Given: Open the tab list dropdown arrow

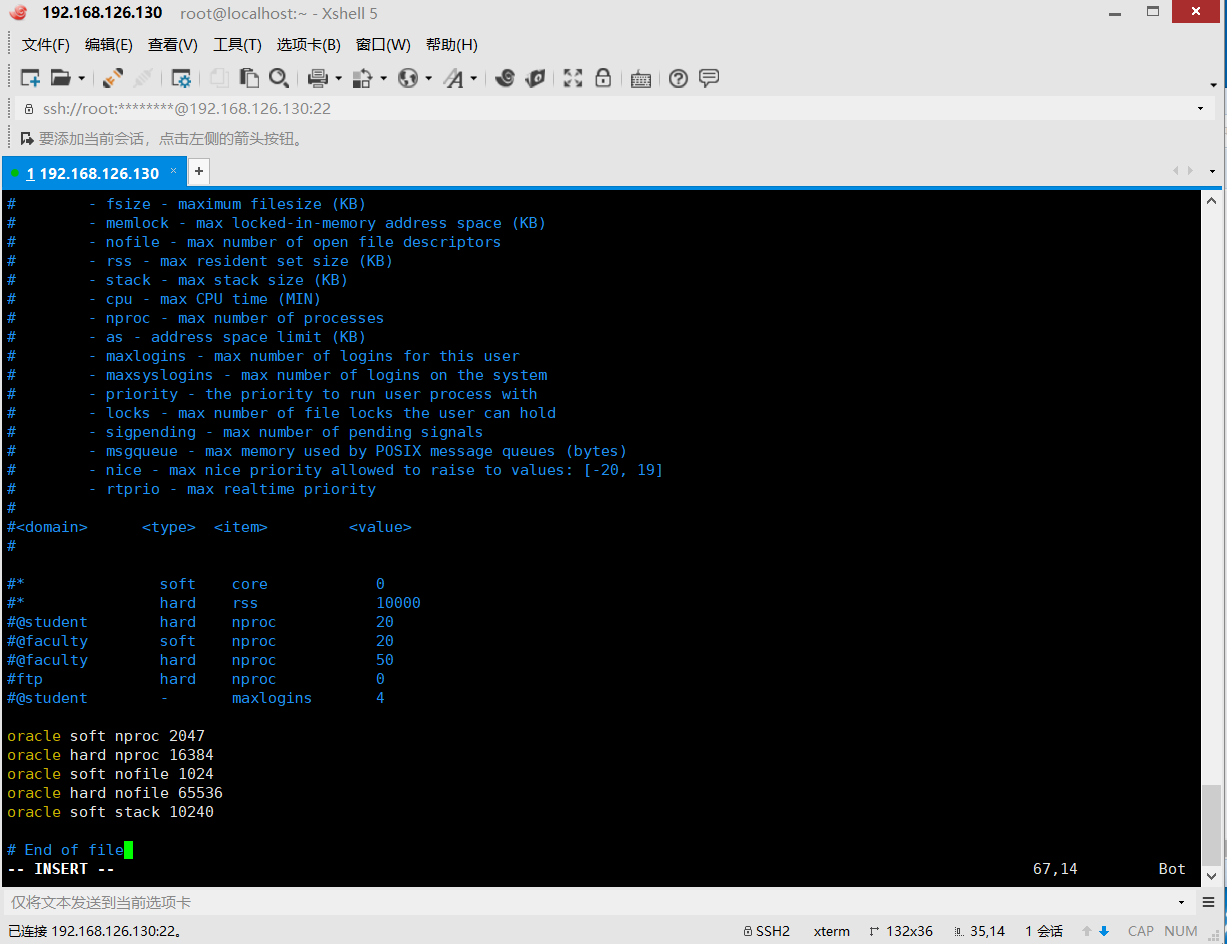Looking at the screenshot, I should (1212, 171).
